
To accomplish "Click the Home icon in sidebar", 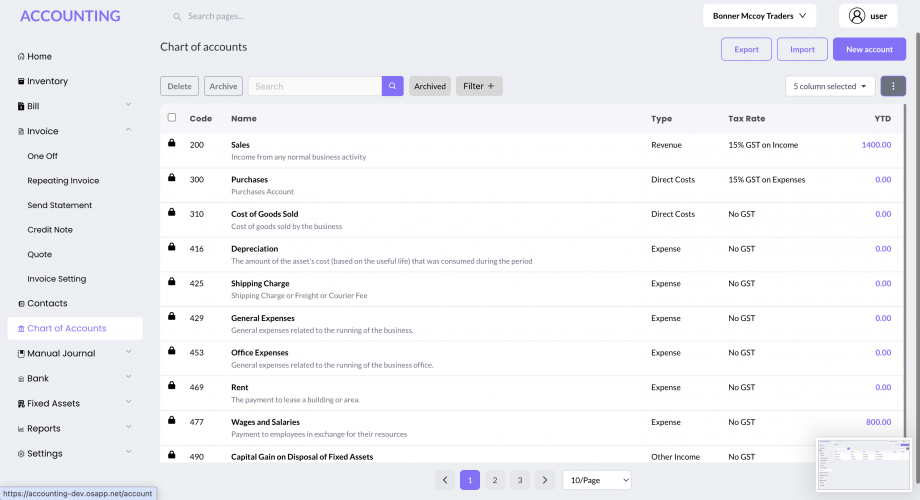I will point(21,56).
